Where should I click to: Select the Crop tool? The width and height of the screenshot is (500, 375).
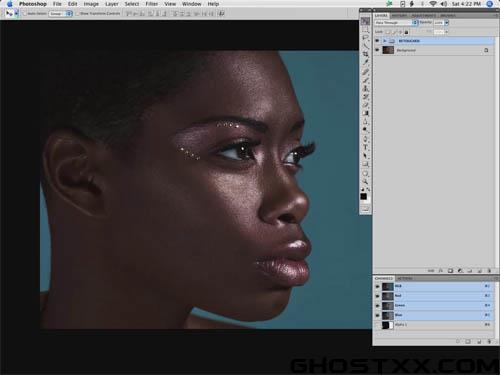pyautogui.click(x=366, y=54)
